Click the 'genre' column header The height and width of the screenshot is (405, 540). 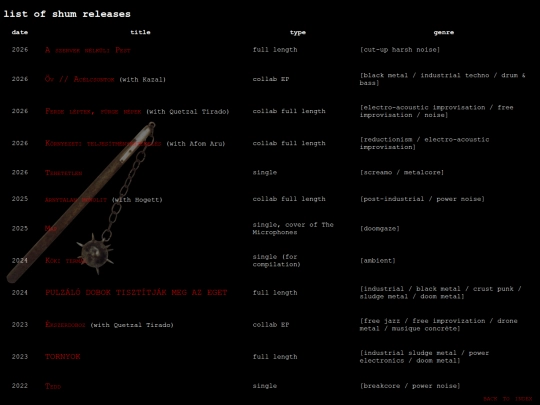[444, 32]
